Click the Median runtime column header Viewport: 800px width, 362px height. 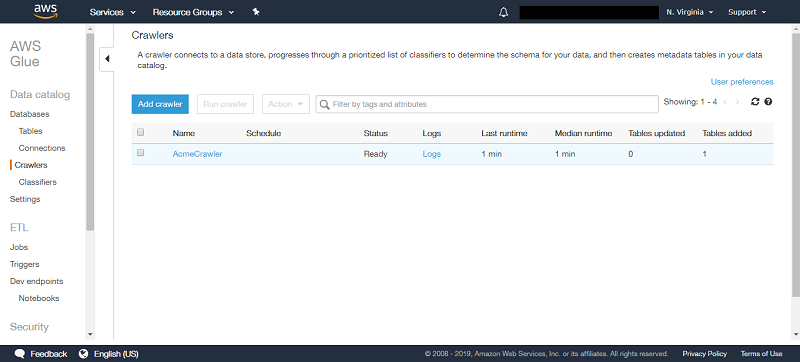tap(583, 133)
